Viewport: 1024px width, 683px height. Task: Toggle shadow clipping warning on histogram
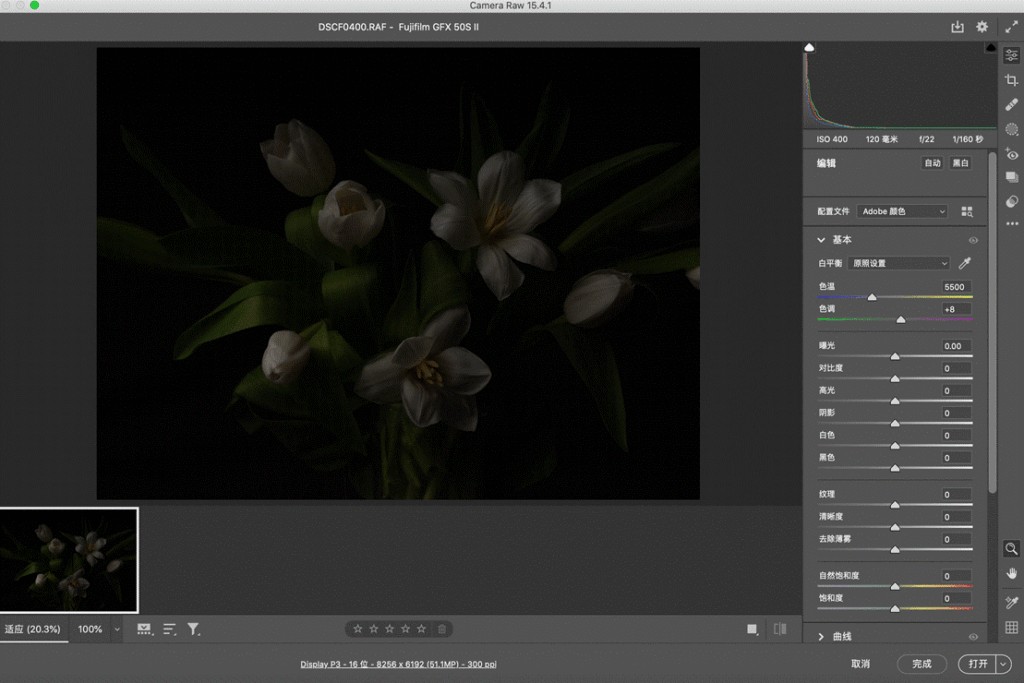tap(808, 46)
